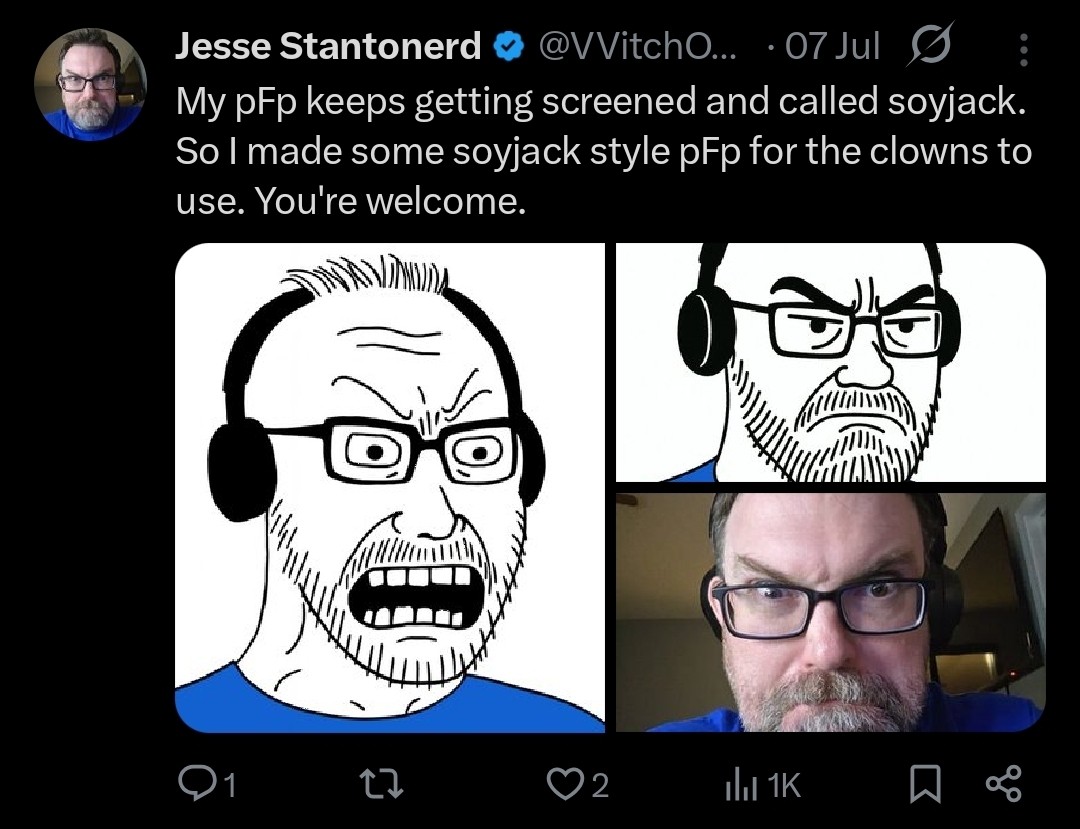Like the post with the heart icon
This screenshot has width=1080, height=829.
click(565, 785)
